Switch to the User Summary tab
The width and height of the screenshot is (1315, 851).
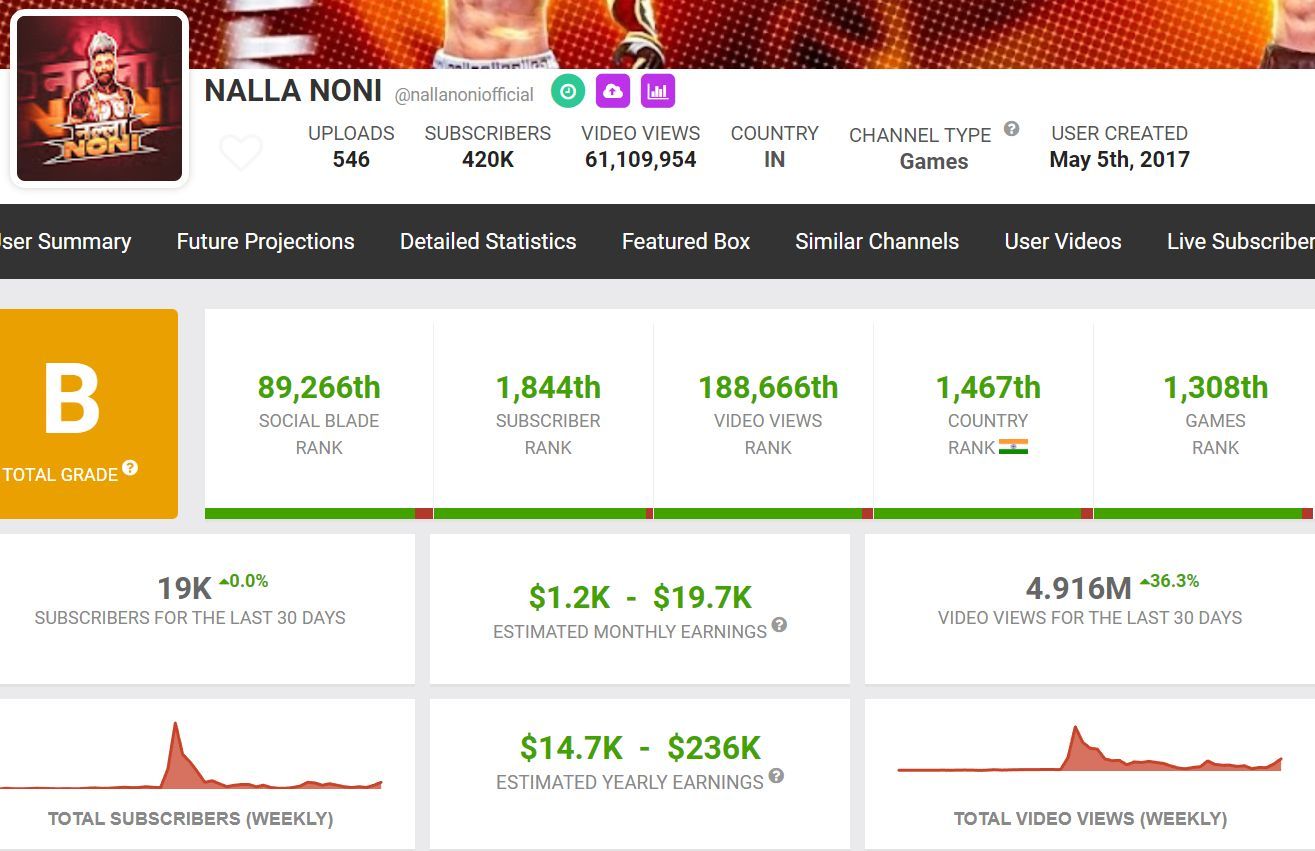[64, 241]
